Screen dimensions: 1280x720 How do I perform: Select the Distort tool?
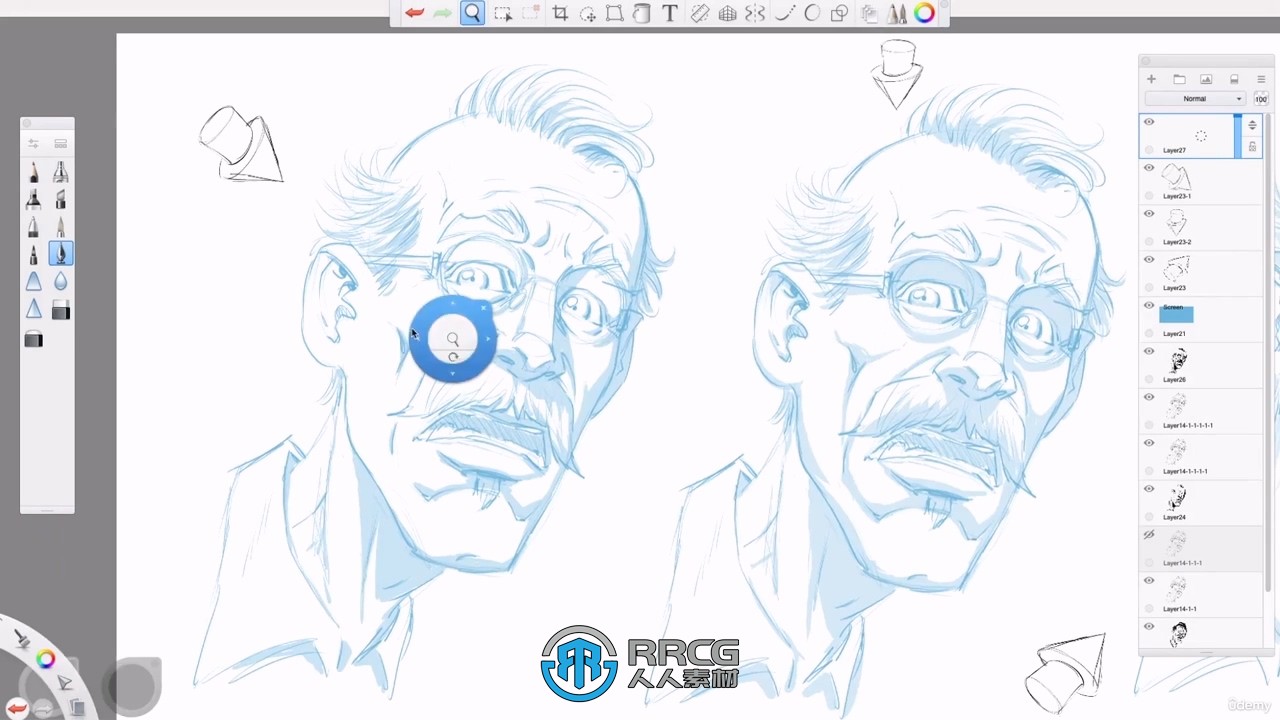pyautogui.click(x=615, y=13)
